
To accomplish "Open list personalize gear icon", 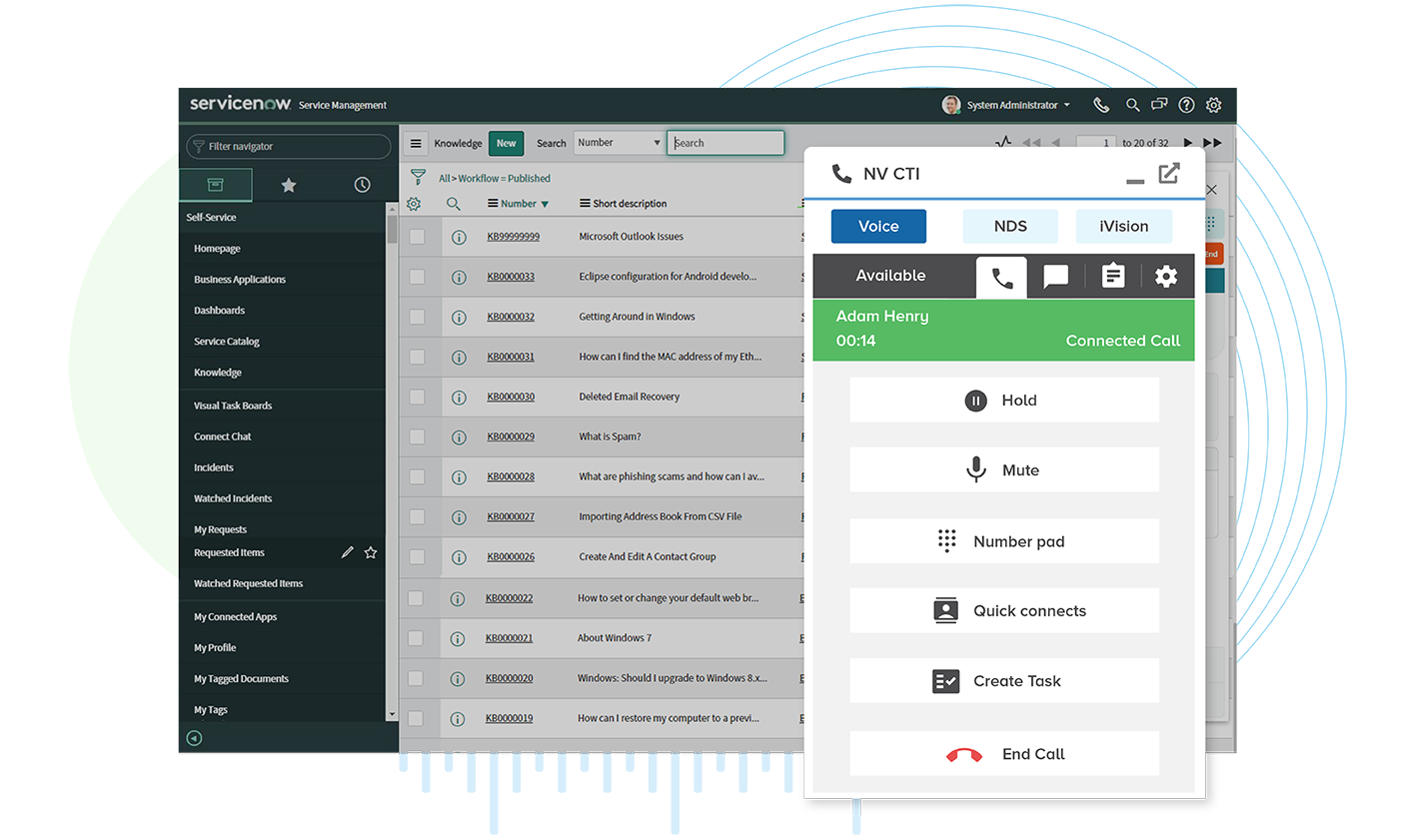I will click(414, 204).
